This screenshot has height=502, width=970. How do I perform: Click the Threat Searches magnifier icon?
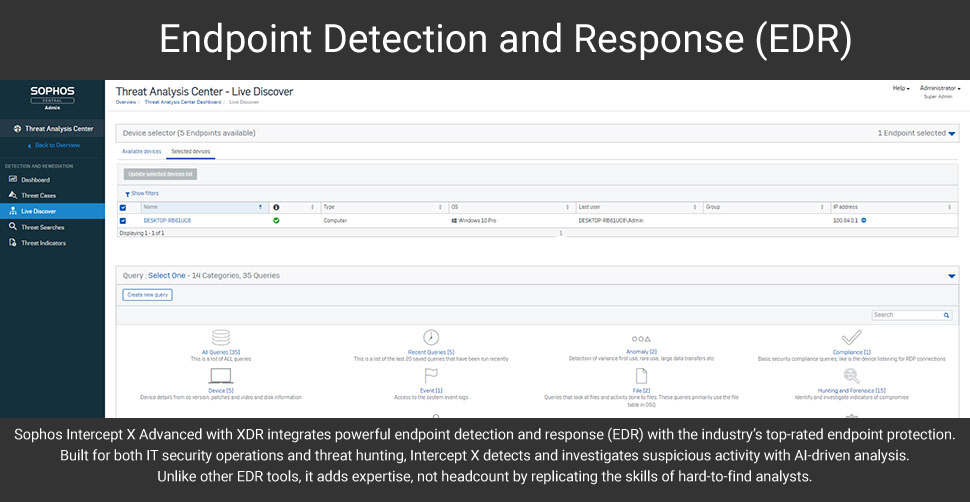click(13, 227)
